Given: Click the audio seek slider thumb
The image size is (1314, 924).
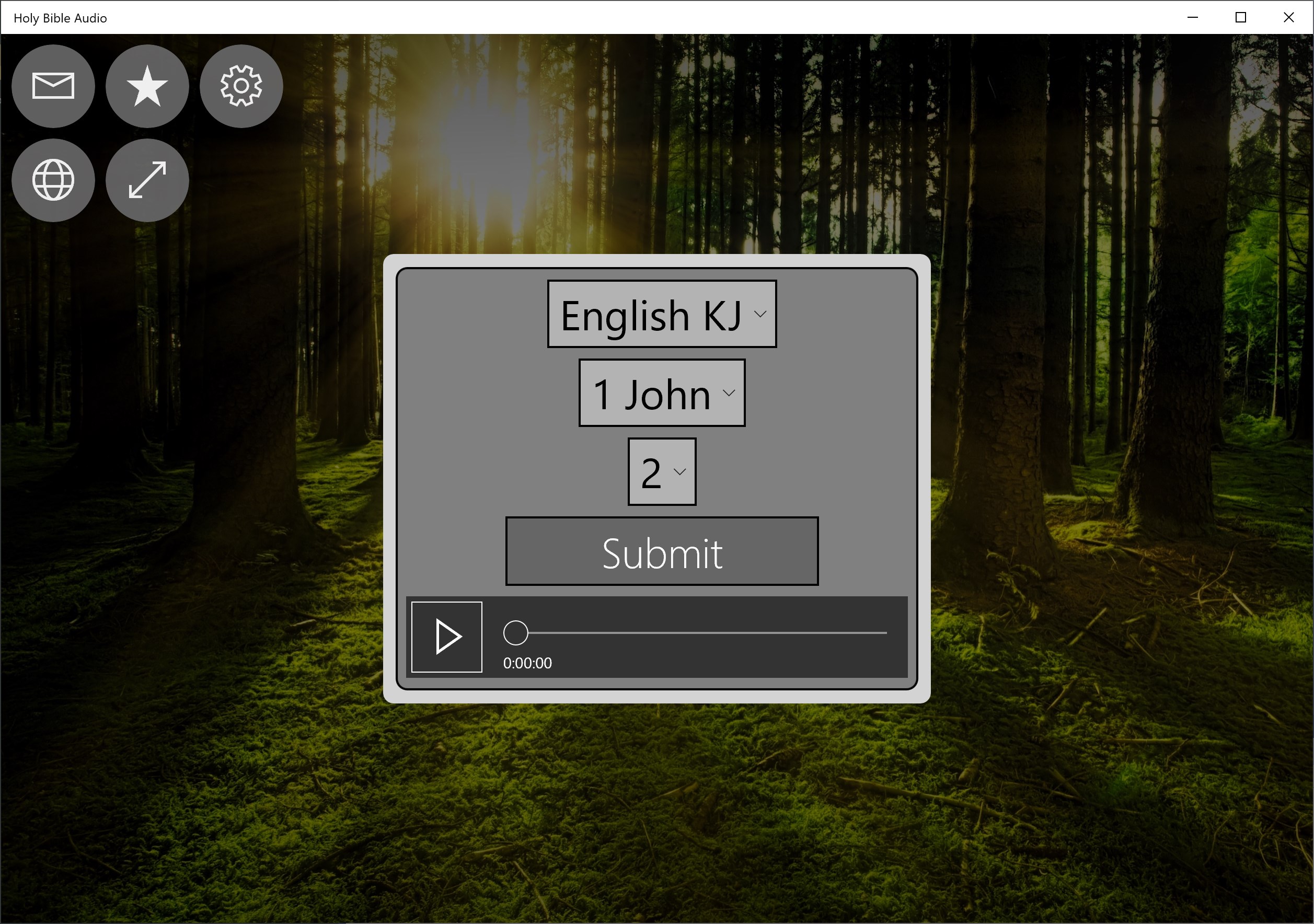Looking at the screenshot, I should [x=515, y=633].
